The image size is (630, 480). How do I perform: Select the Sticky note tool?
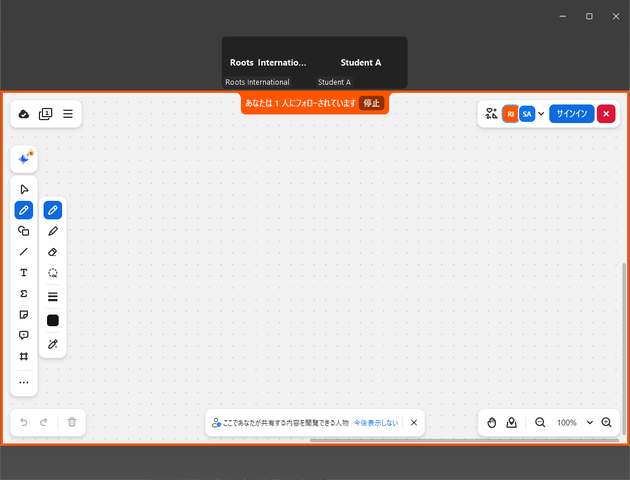(x=24, y=315)
